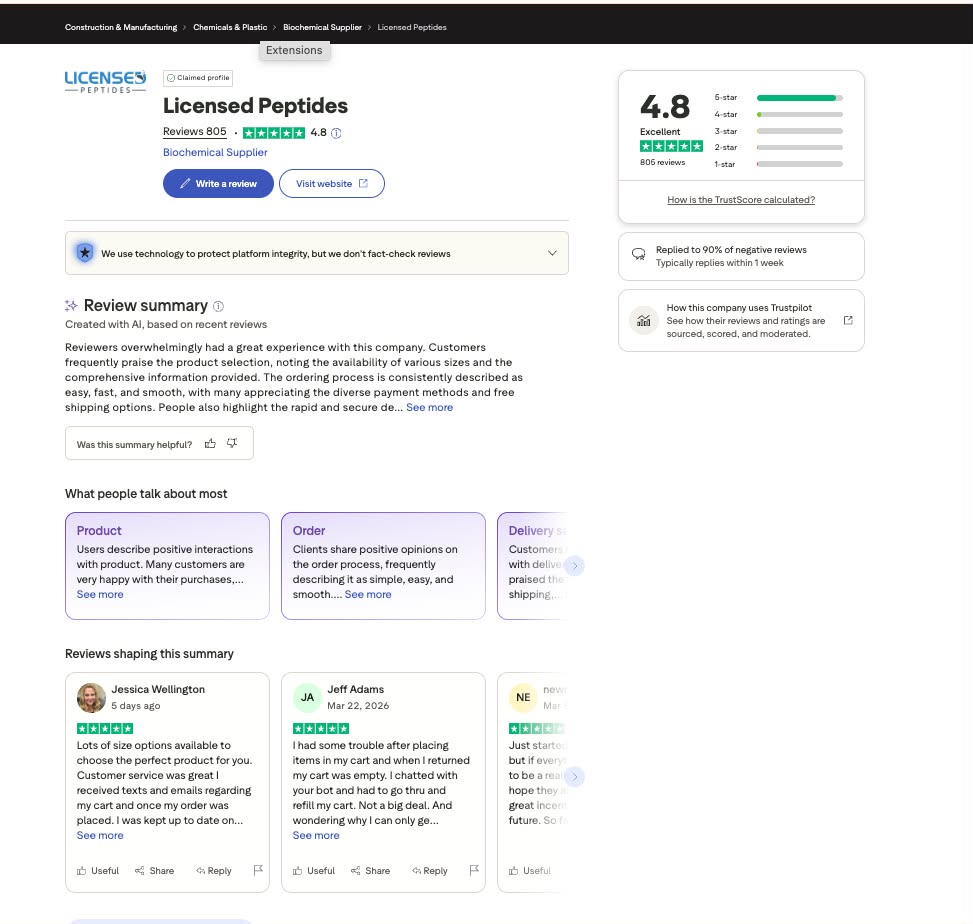
Task: Open How is the TrustScore calculated link
Action: [741, 200]
